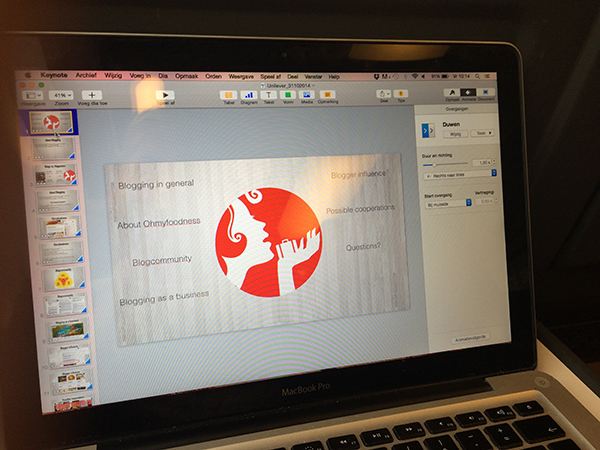Click the Media toolbar icon
Screen dimensions: 600x450
tap(307, 95)
